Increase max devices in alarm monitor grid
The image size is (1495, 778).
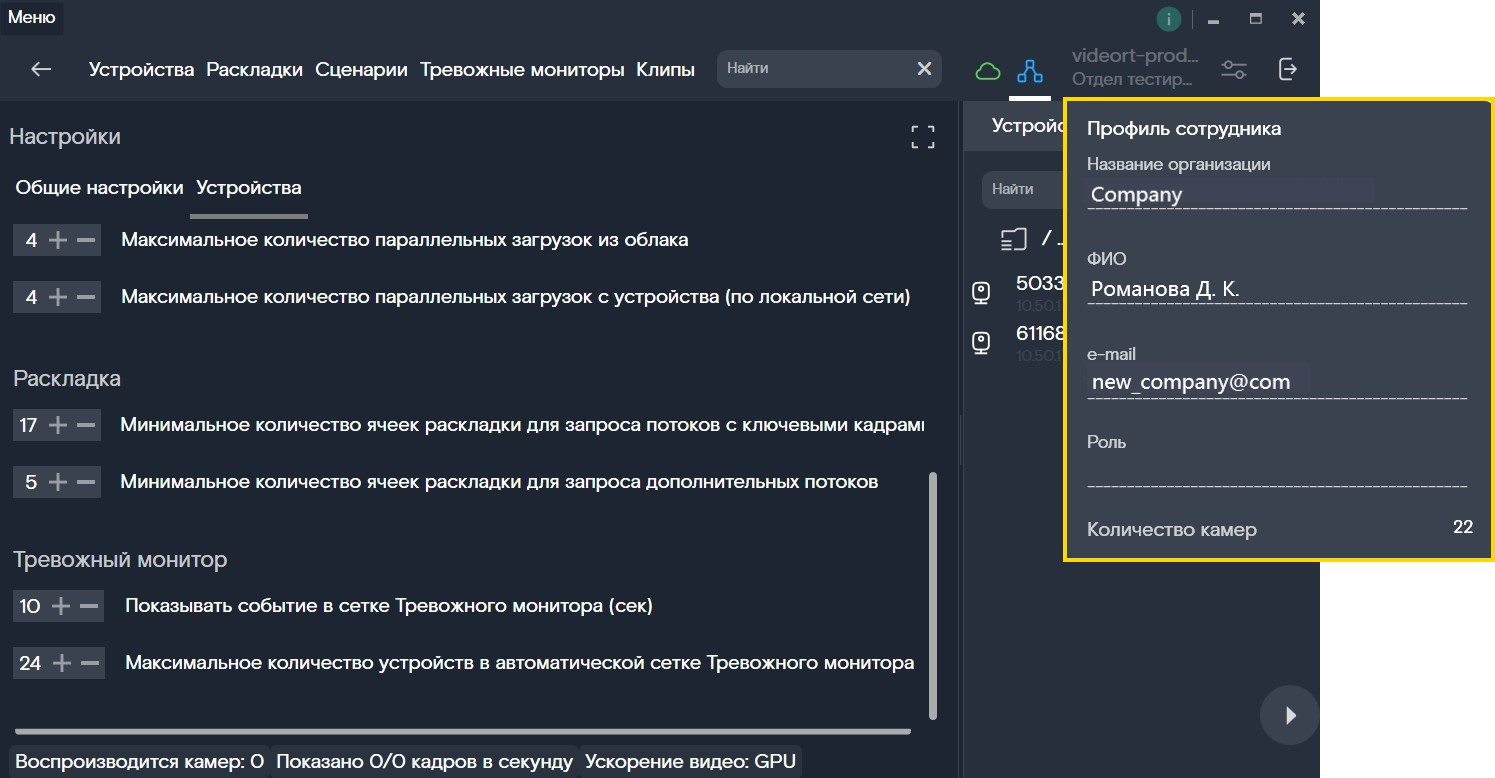[62, 663]
